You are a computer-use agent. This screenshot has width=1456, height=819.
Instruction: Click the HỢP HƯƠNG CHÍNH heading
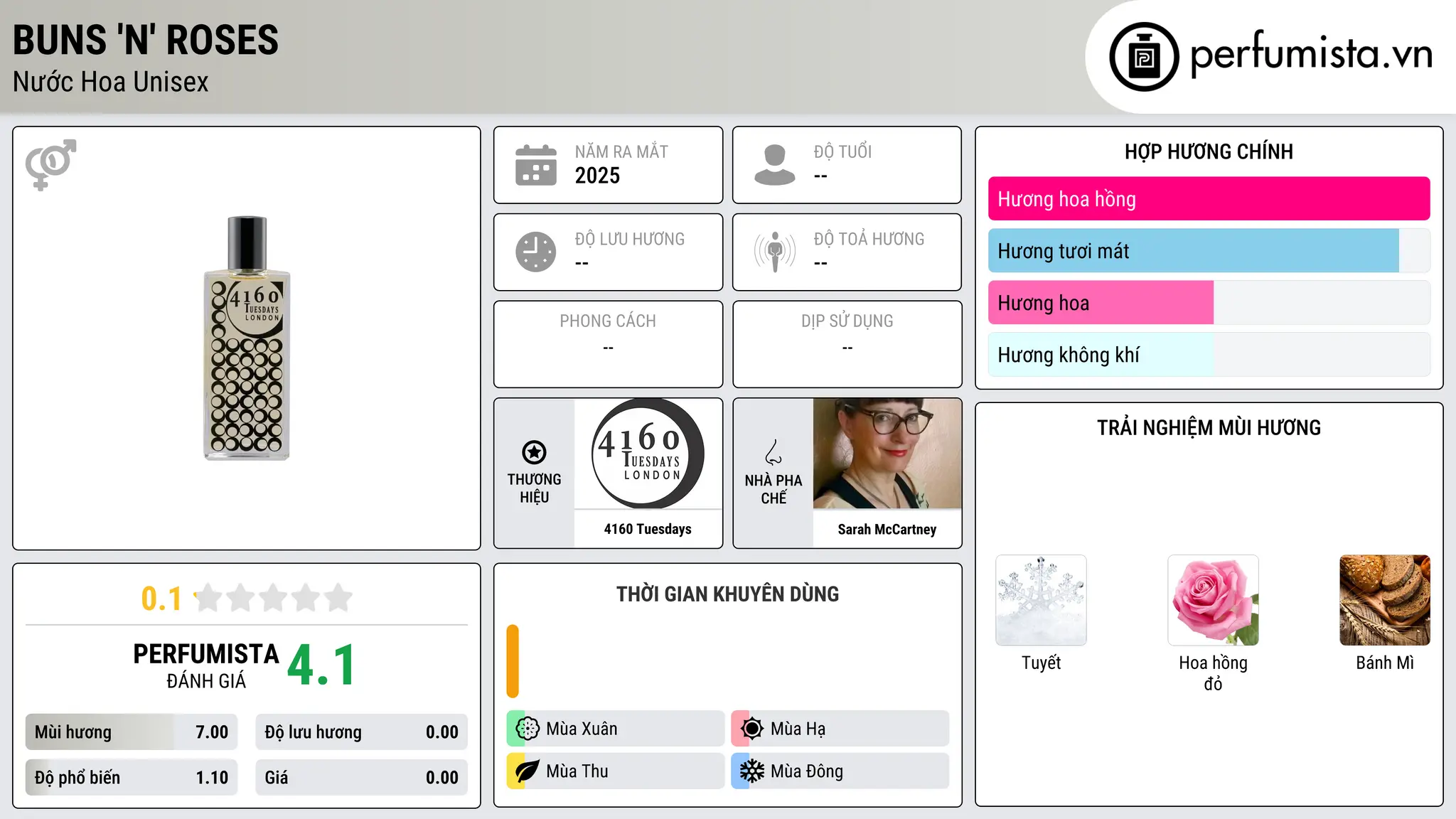1209,151
